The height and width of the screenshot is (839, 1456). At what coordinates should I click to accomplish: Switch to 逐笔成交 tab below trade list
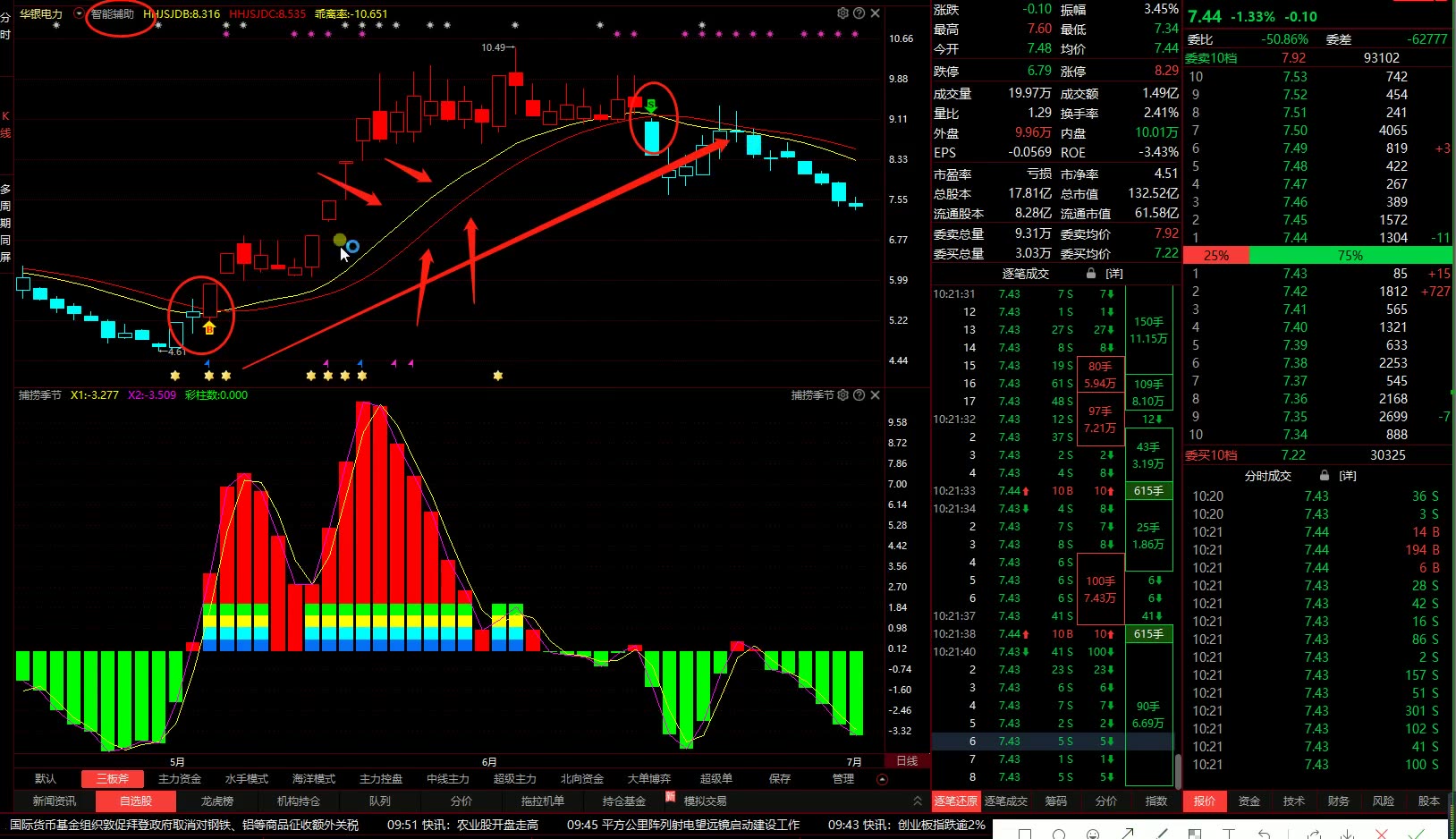pyautogui.click(x=1006, y=801)
